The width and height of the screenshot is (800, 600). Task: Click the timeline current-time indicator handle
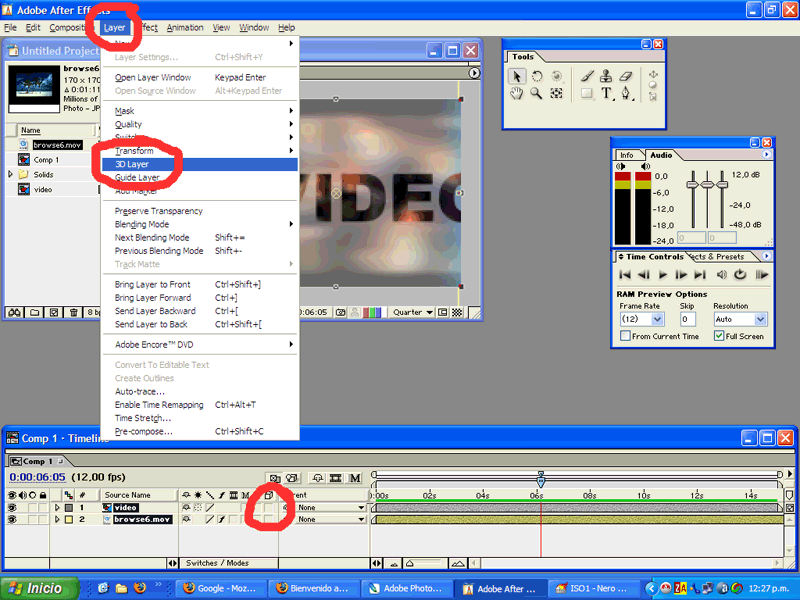tap(541, 479)
